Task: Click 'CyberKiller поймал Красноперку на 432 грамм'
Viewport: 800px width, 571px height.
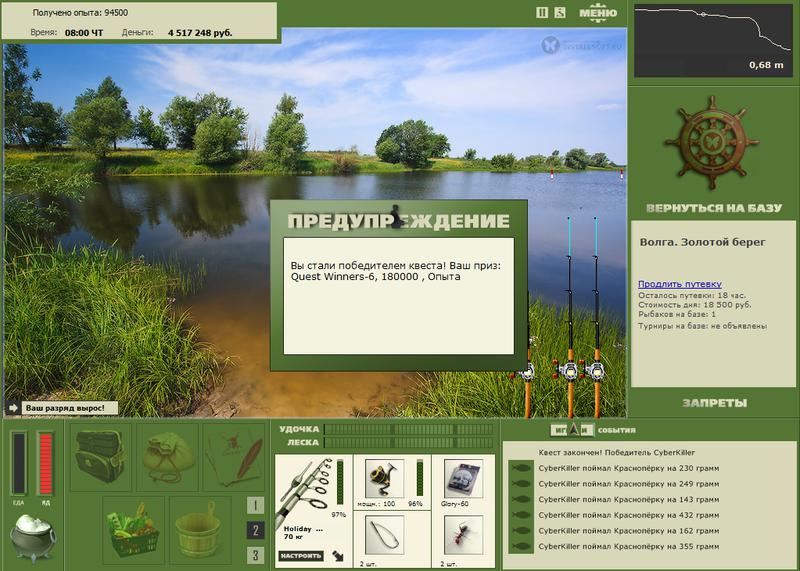Action: coord(629,515)
